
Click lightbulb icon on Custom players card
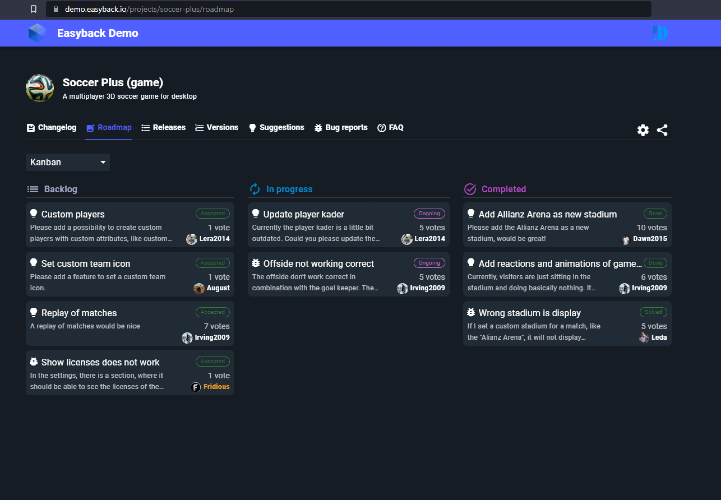pos(34,213)
